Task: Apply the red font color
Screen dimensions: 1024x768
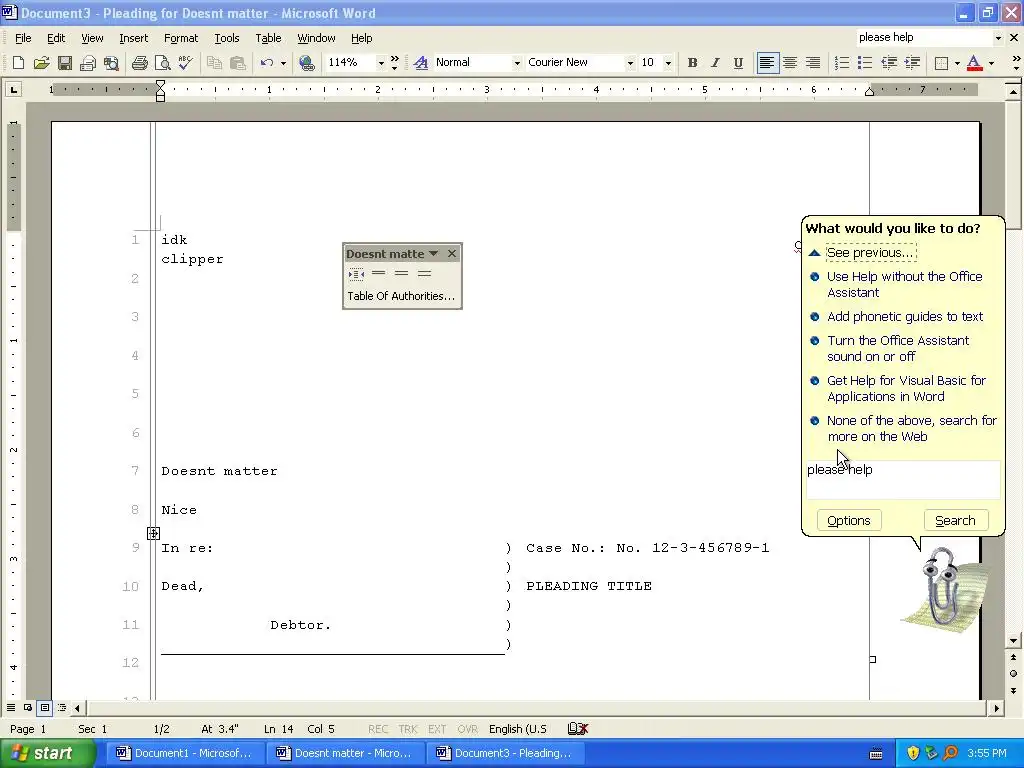Action: 974,63
